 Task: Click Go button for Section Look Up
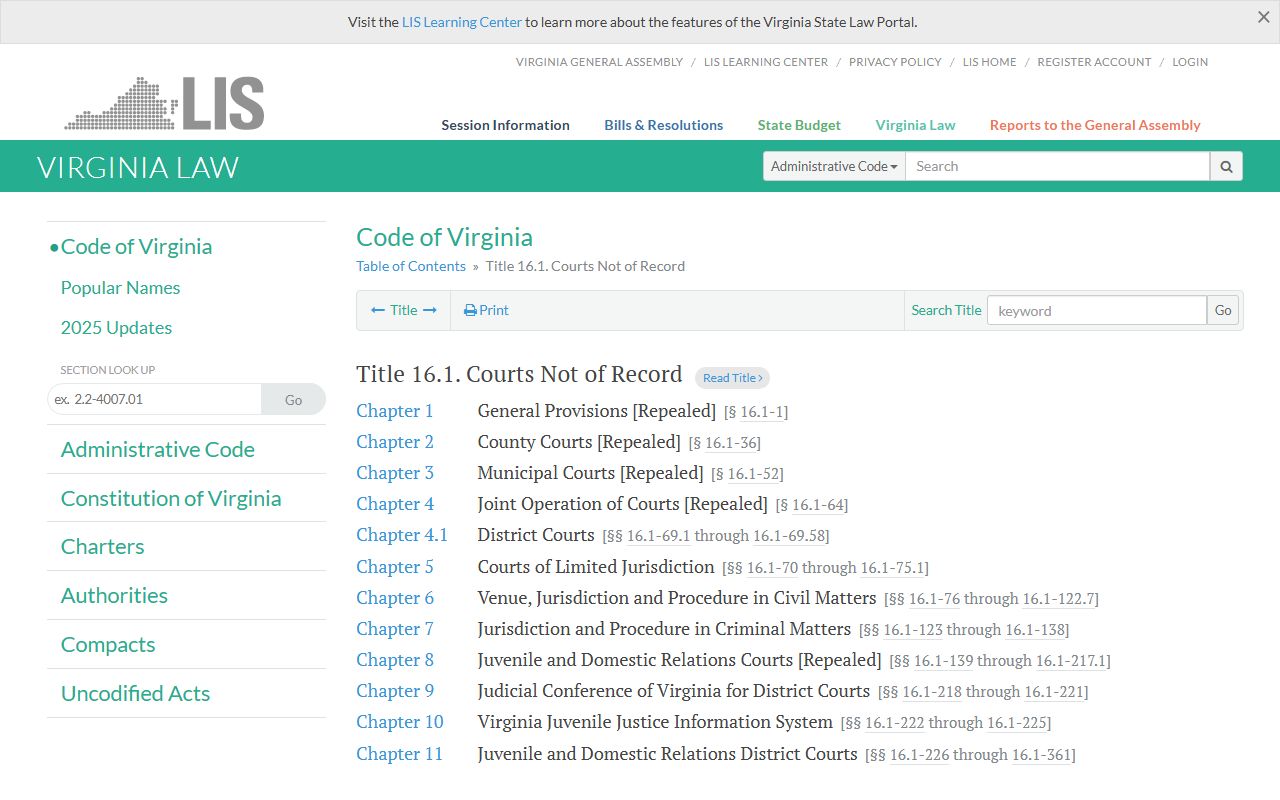pos(293,399)
